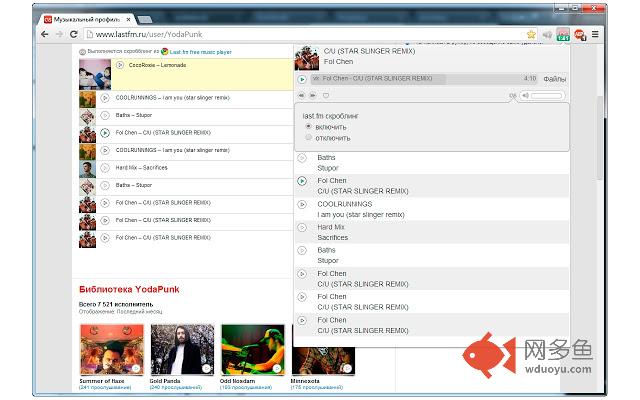Open the Библиотека YodaPunk heading link

pos(129,289)
